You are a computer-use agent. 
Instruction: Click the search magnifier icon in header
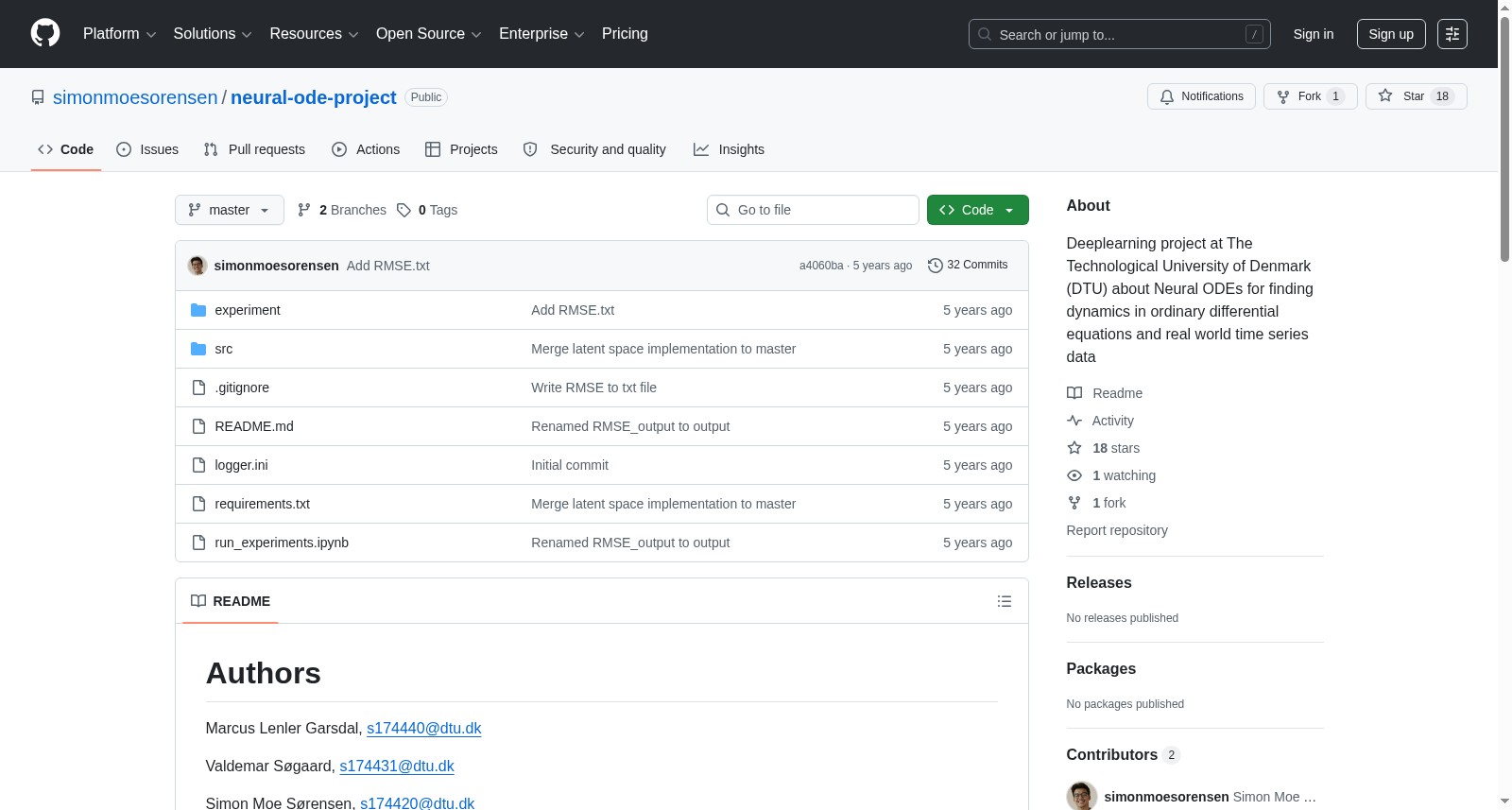coord(985,34)
